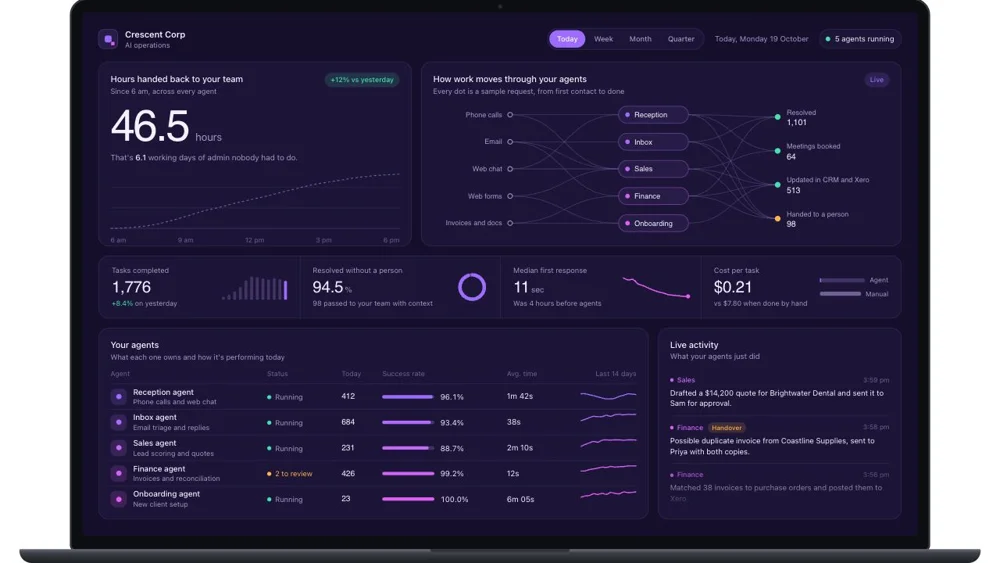Click the 684 today count for Inbox agent

[348, 422]
